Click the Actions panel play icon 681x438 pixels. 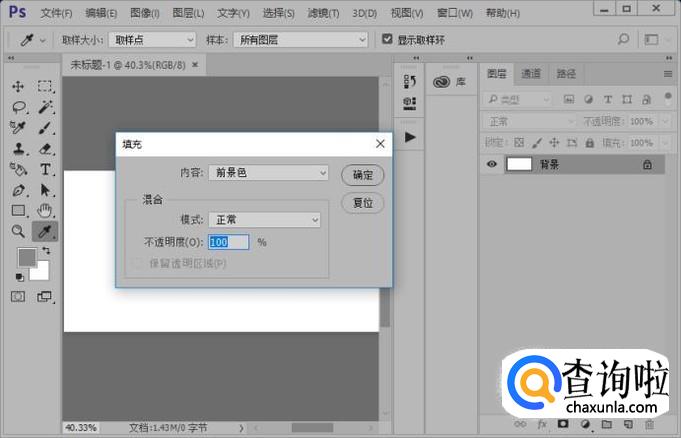[x=410, y=136]
